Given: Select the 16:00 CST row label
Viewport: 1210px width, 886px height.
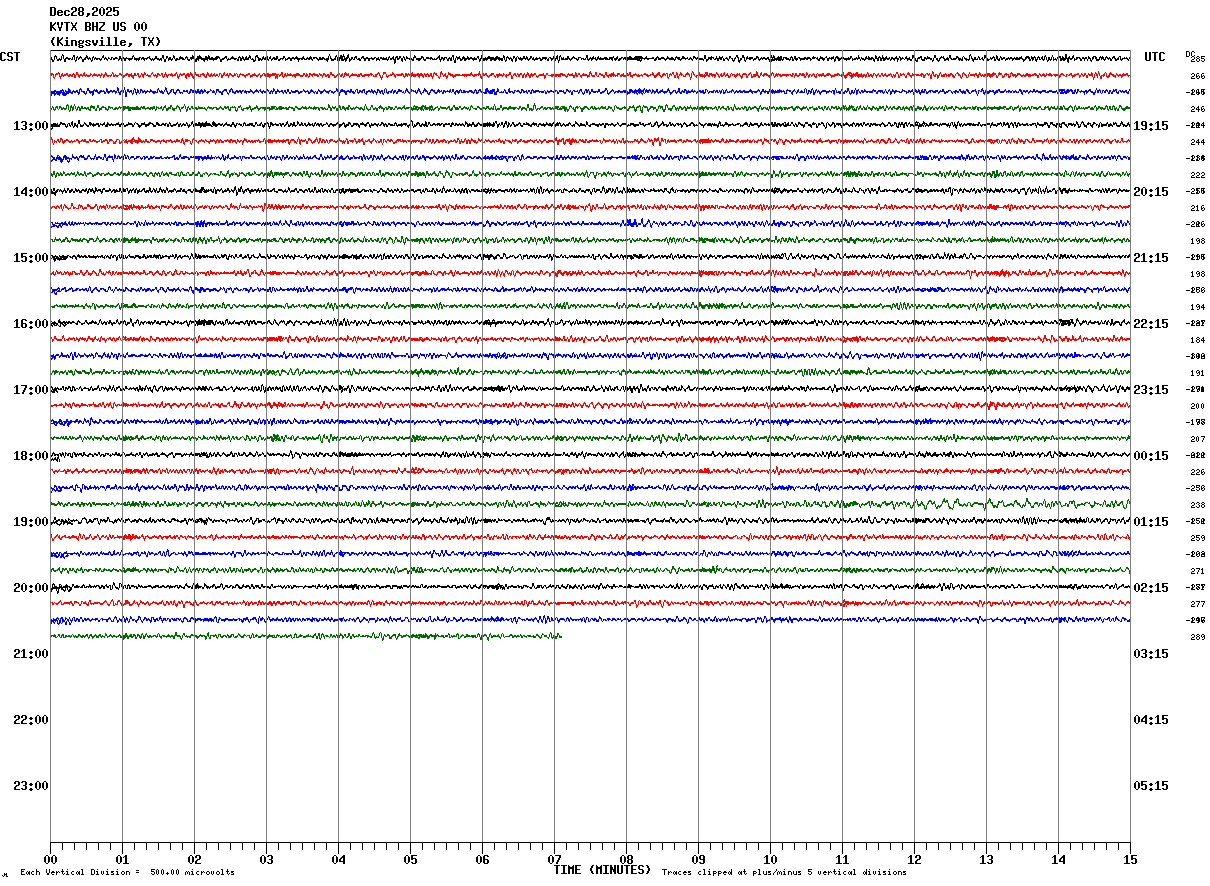Looking at the screenshot, I should click(x=31, y=324).
